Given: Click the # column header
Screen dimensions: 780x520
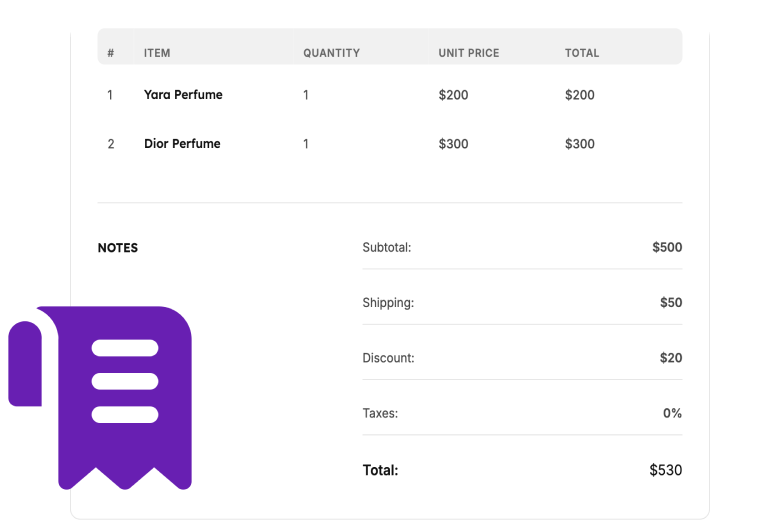Looking at the screenshot, I should 110,53.
